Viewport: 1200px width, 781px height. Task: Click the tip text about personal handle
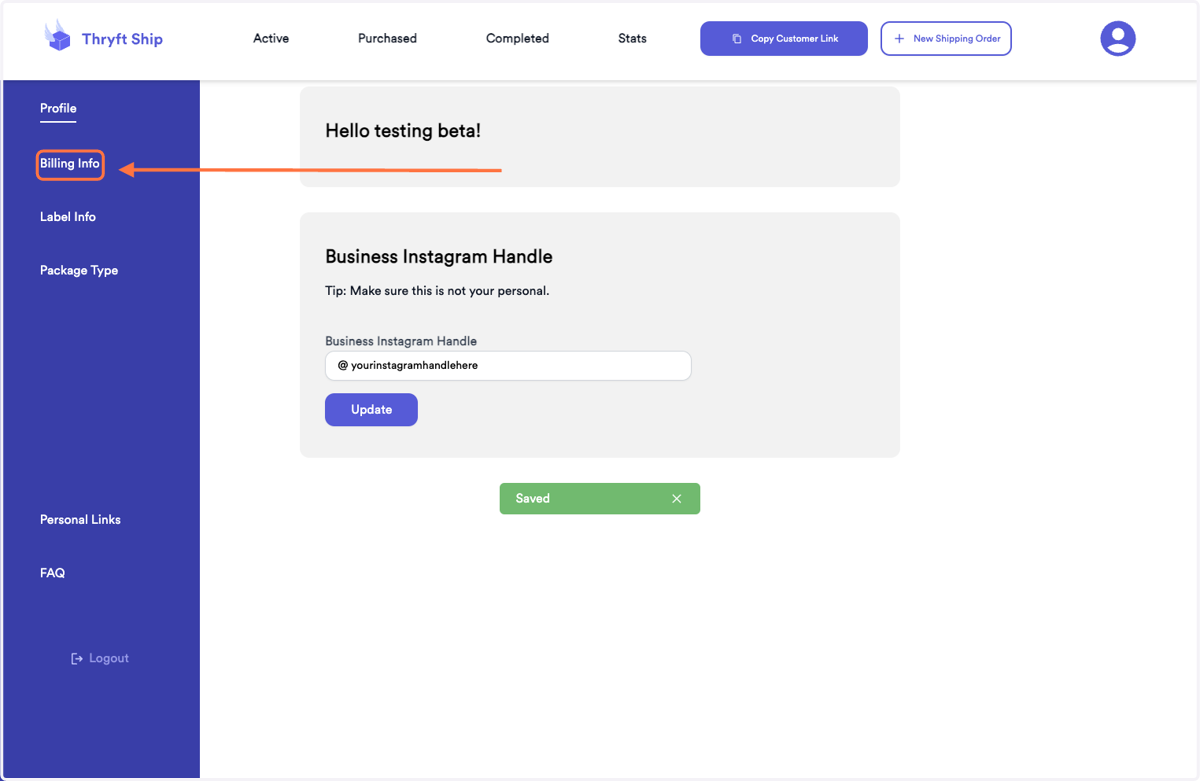(437, 291)
